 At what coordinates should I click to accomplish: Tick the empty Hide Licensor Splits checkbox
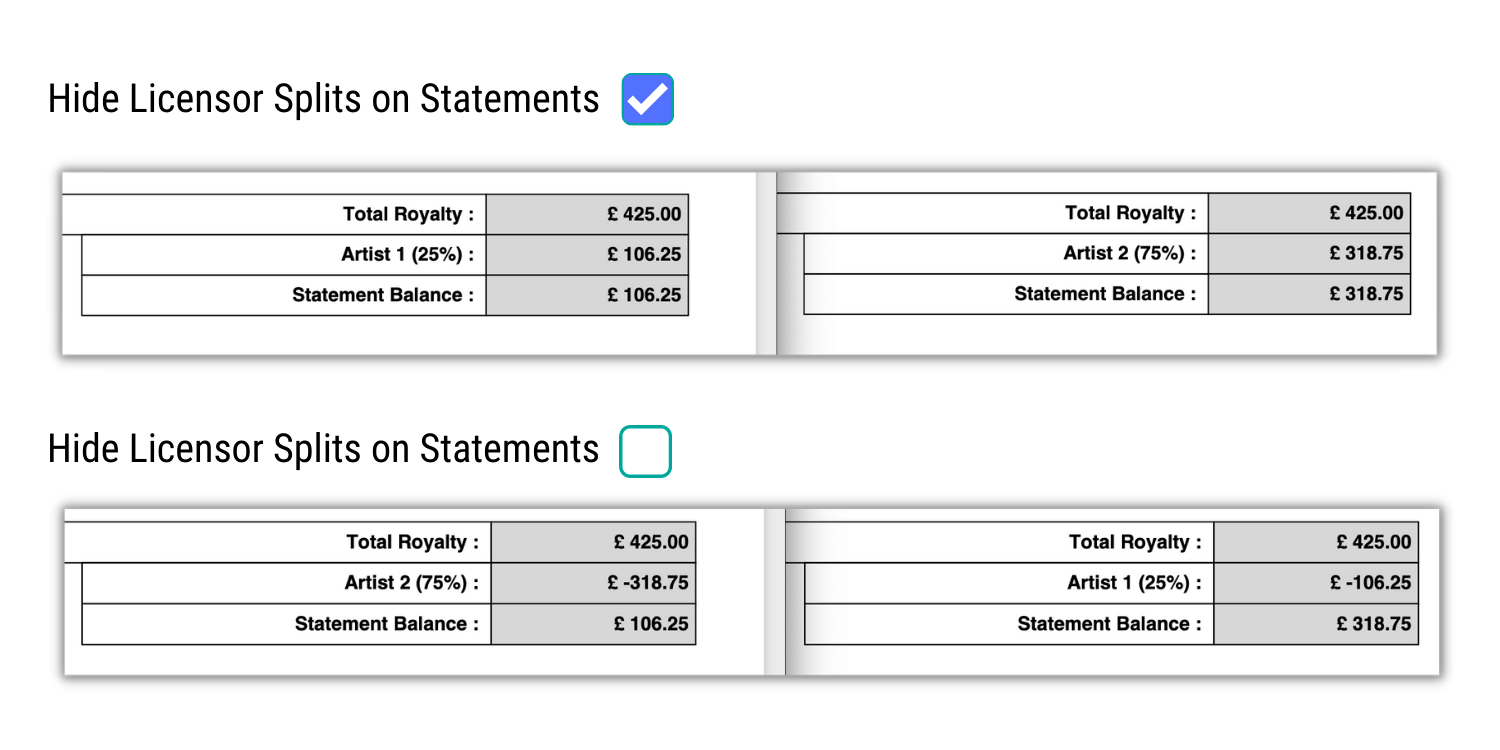[646, 451]
